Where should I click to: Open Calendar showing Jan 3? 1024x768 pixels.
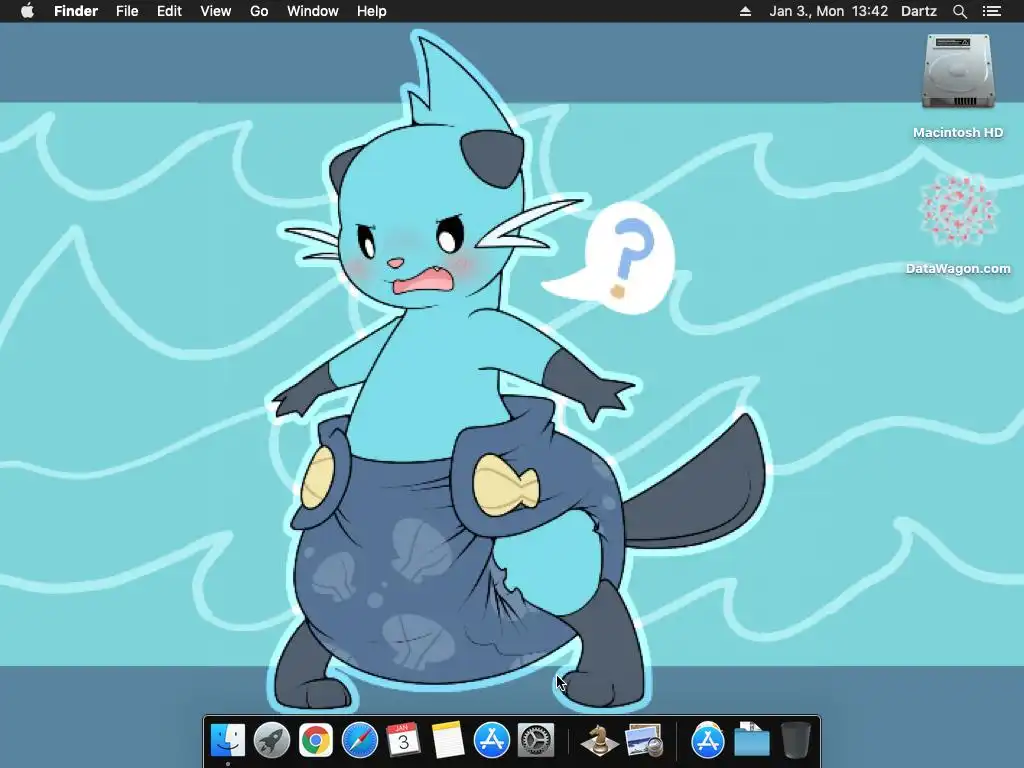pos(404,740)
